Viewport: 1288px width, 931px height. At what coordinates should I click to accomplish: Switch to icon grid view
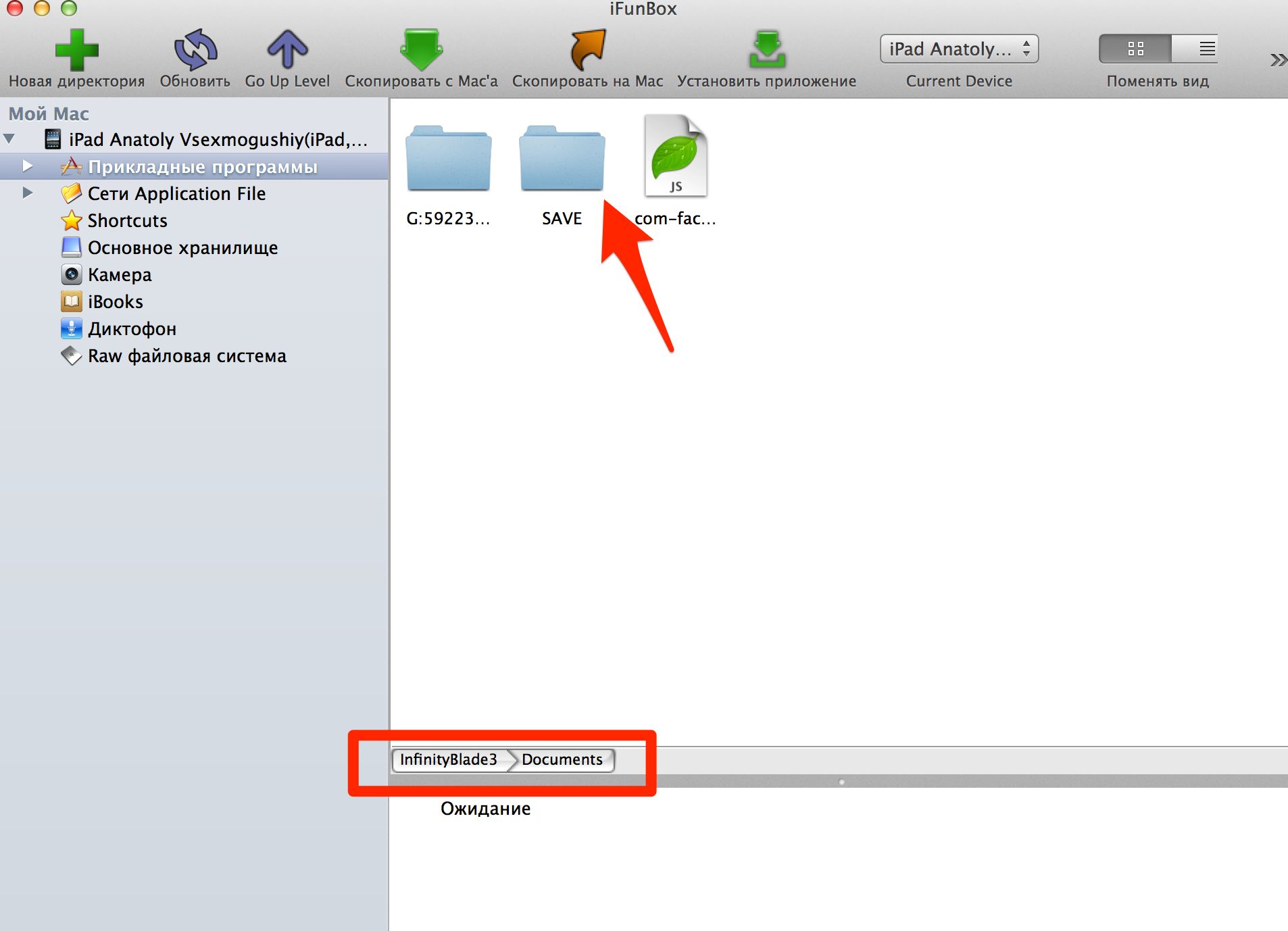coord(1135,49)
